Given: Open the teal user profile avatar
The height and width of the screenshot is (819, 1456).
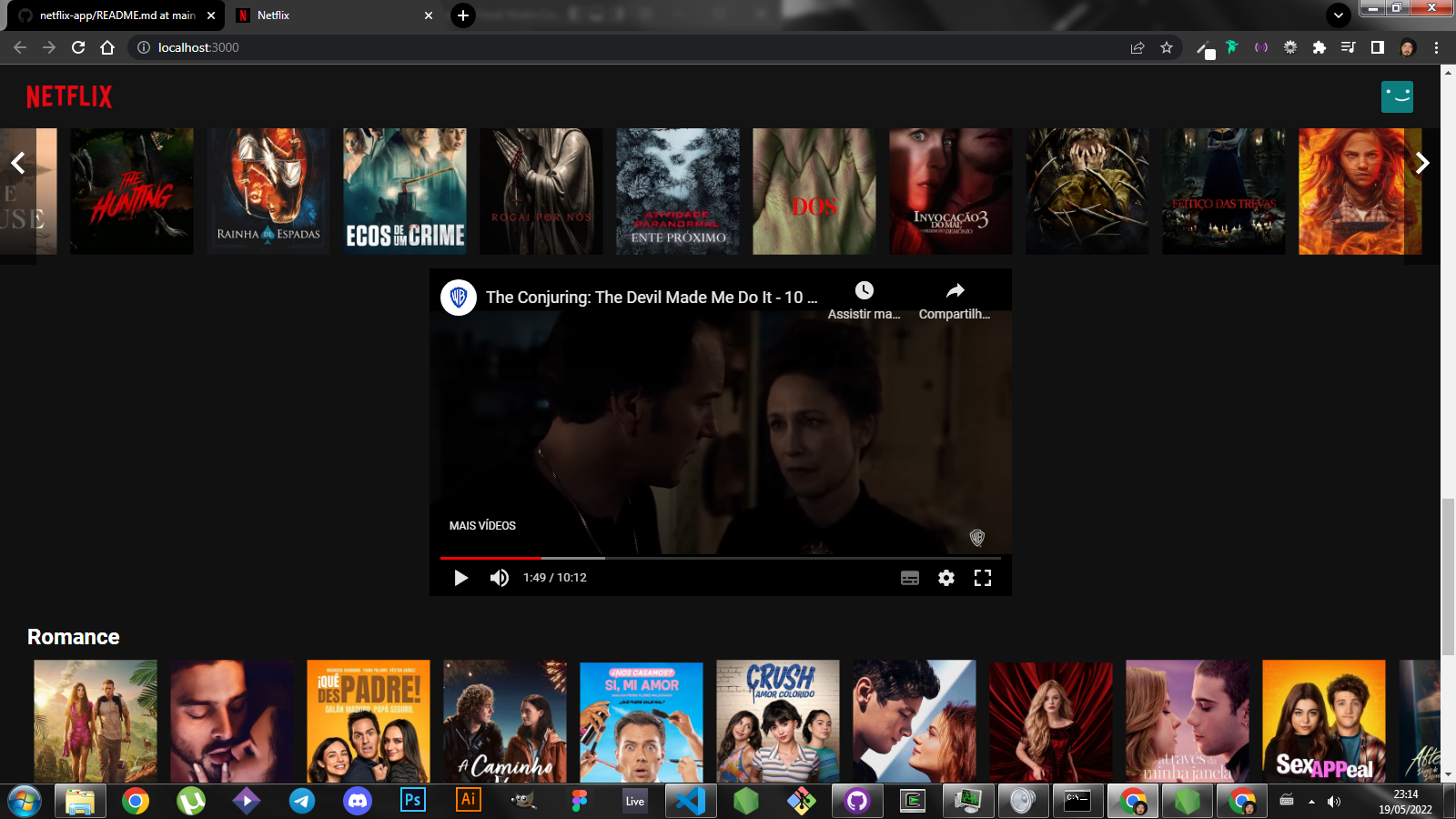Looking at the screenshot, I should click(1397, 96).
